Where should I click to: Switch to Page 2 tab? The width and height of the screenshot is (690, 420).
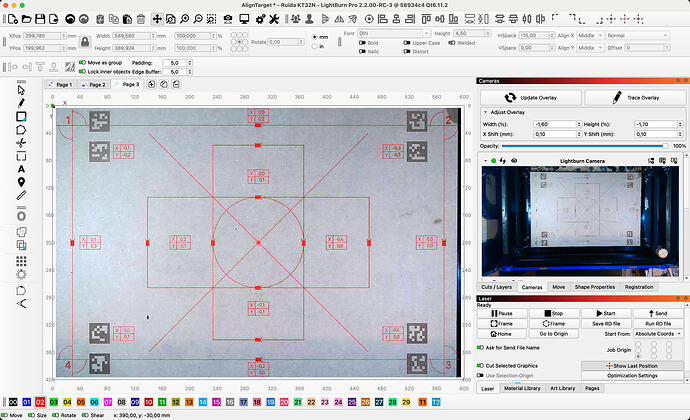pos(94,85)
